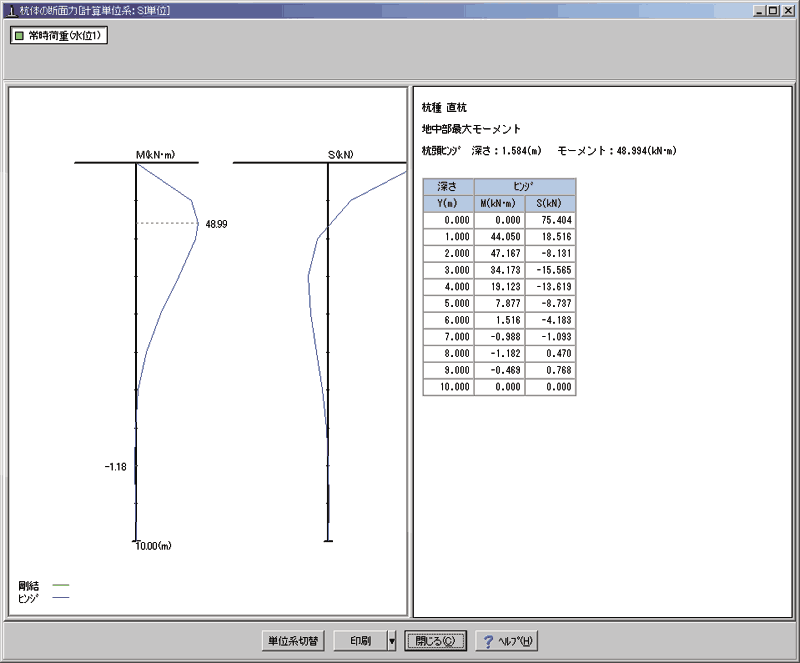Screen dimensions: 800x663
Task: Maximize the 杭体の断面力 window
Action: point(773,9)
